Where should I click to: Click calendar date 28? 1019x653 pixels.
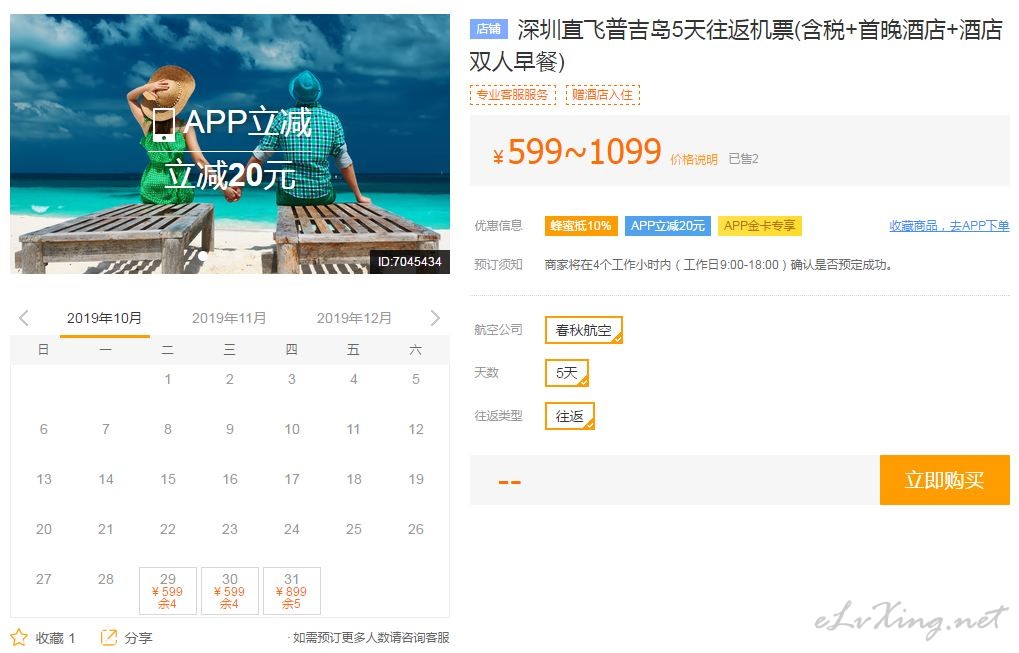click(x=105, y=579)
